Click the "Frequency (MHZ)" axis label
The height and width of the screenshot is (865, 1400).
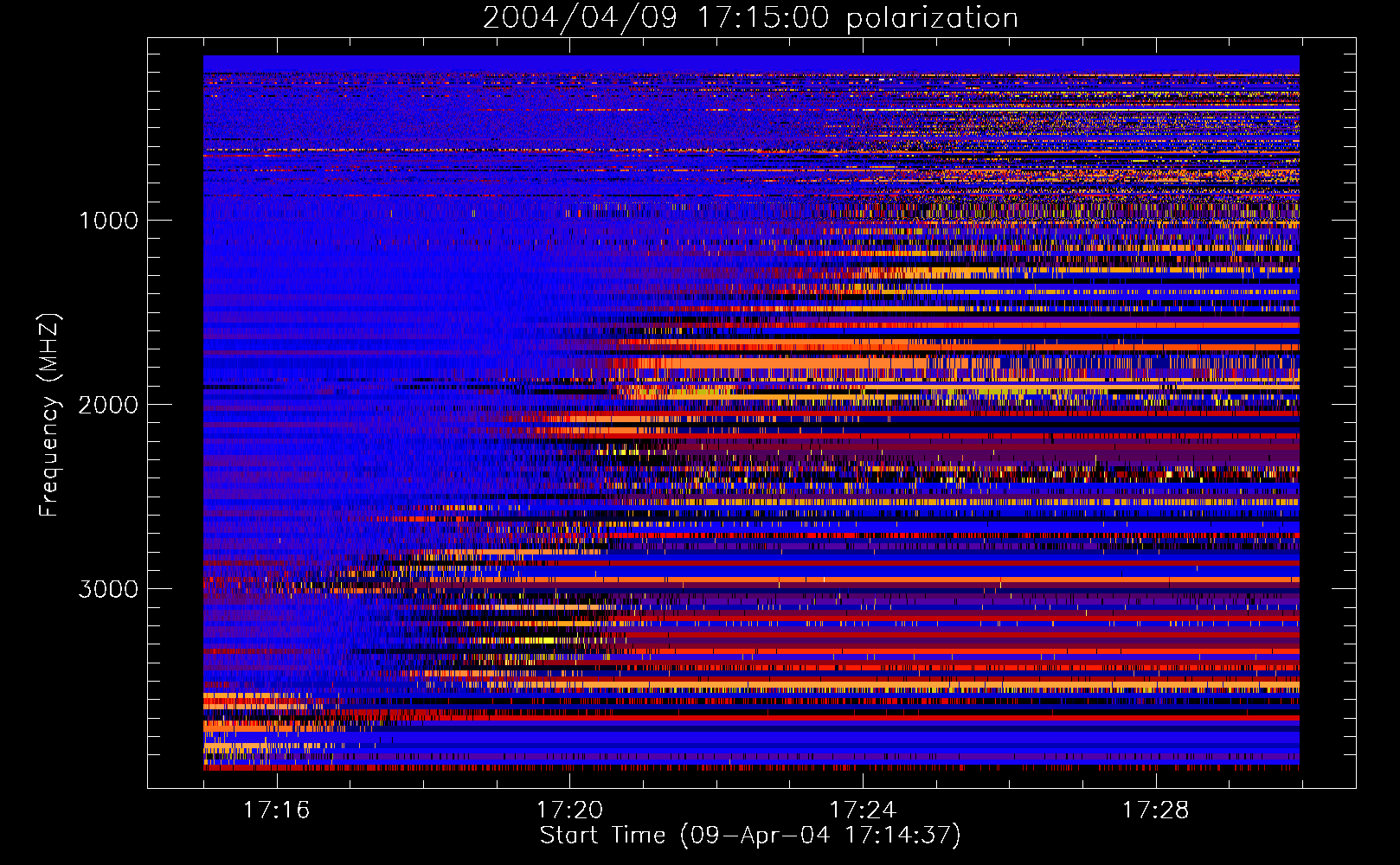[x=49, y=415]
